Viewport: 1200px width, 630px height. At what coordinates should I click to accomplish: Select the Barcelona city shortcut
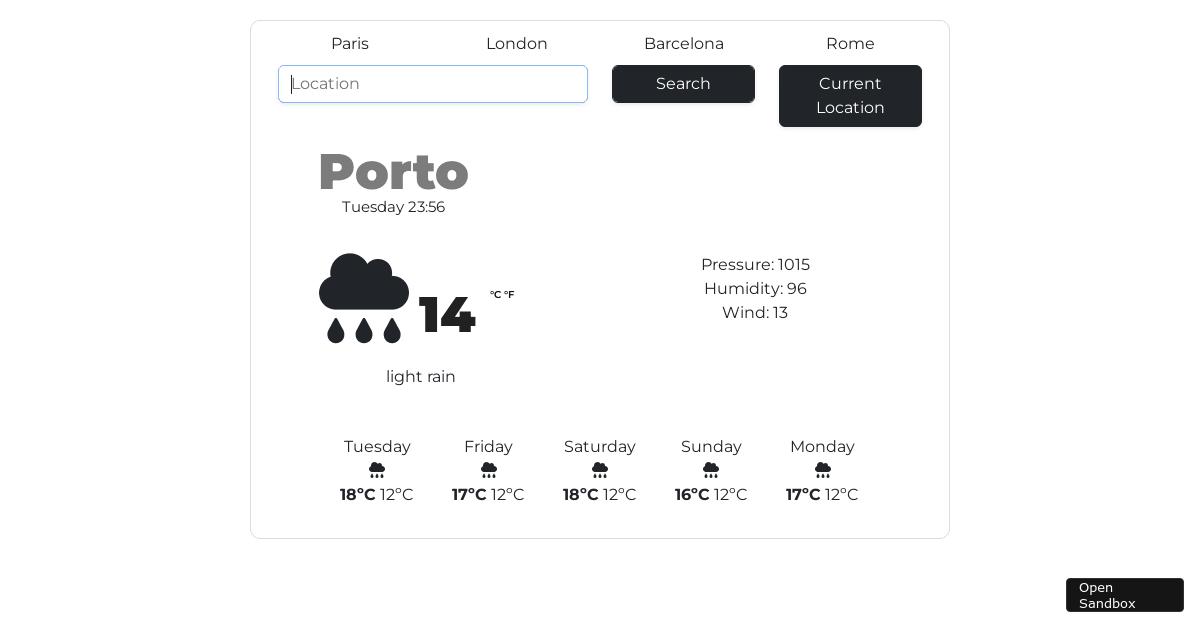pyautogui.click(x=684, y=44)
